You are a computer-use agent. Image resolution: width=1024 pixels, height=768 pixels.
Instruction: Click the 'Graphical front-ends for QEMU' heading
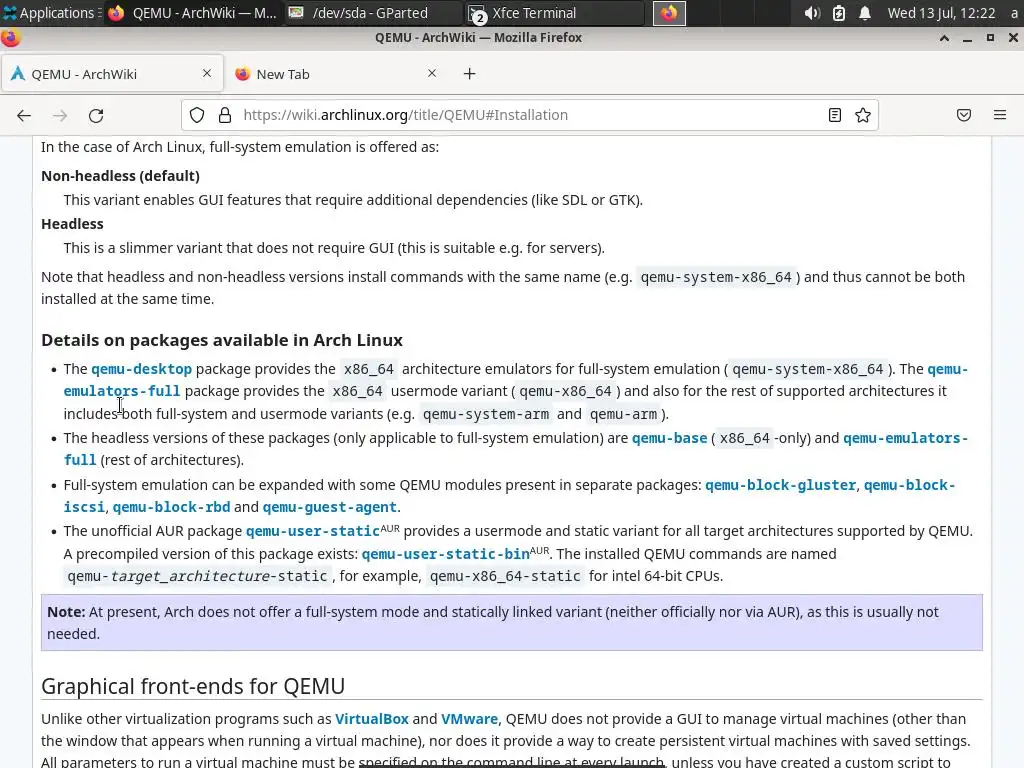pos(193,686)
